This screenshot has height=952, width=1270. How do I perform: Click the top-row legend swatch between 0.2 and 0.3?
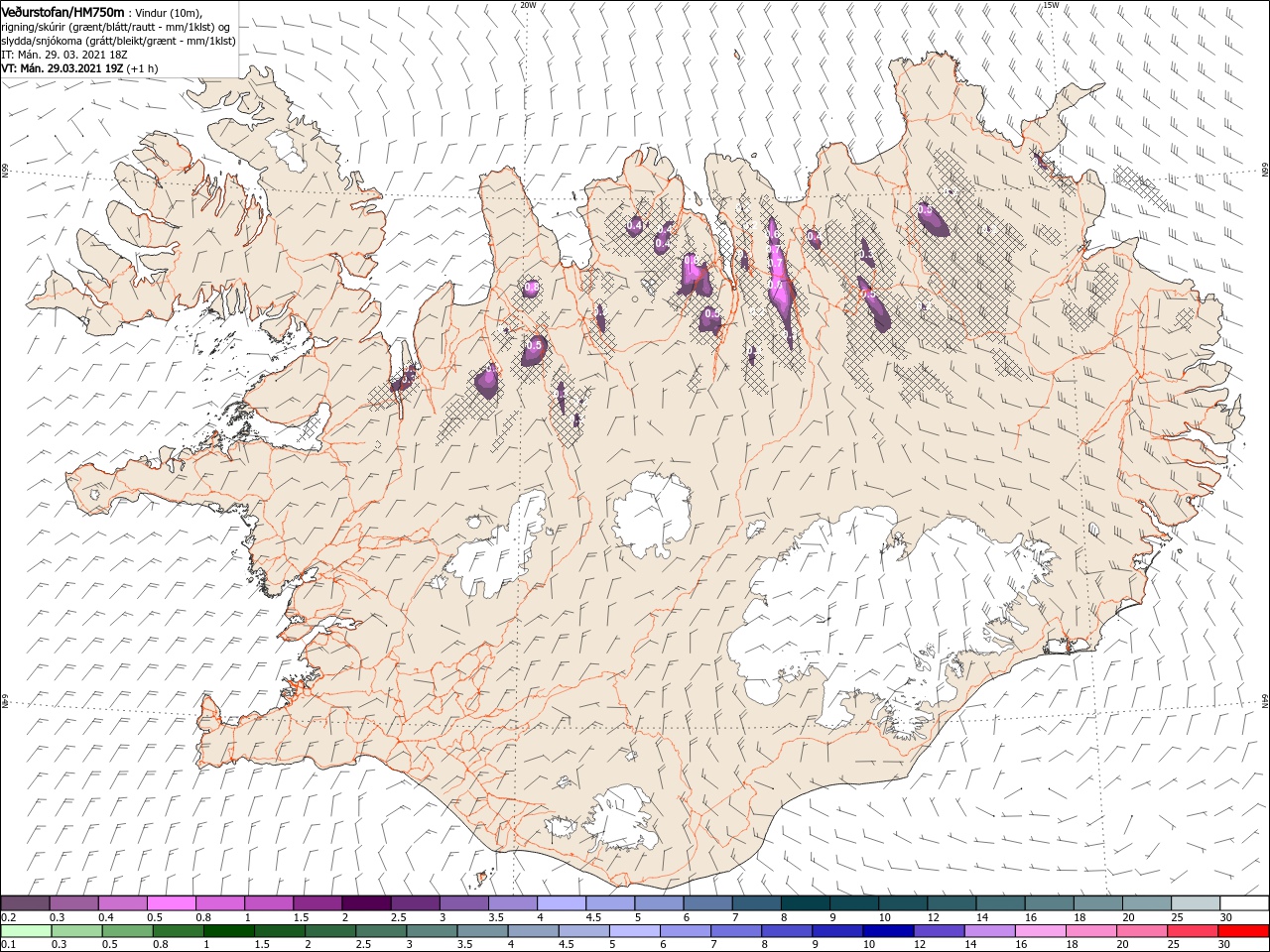[x=26, y=903]
